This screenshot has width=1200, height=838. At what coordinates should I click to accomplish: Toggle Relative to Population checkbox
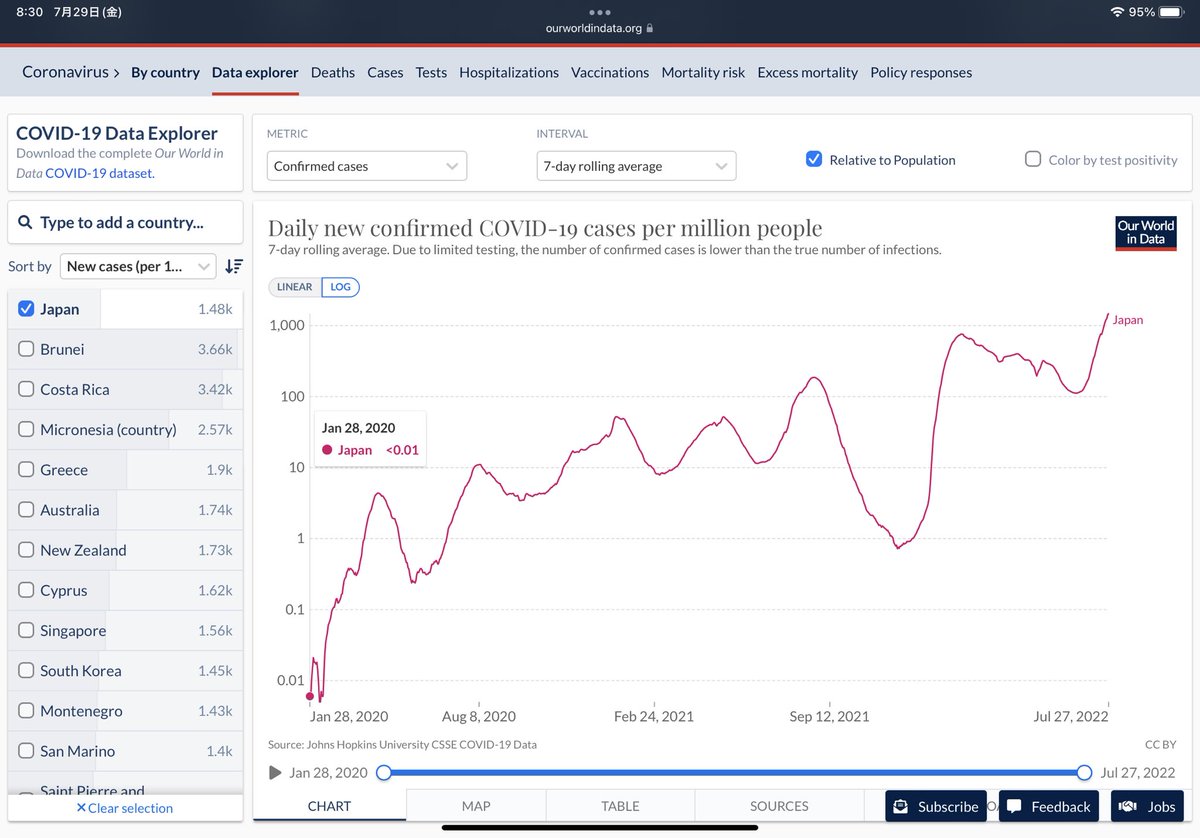point(814,159)
